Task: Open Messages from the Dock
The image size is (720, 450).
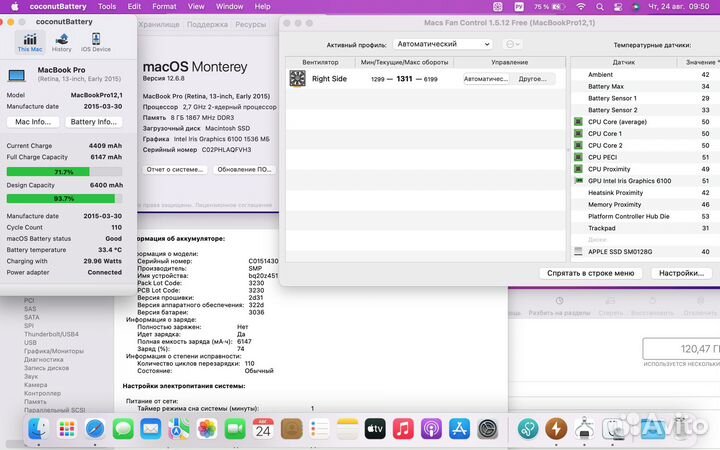Action: (123, 429)
